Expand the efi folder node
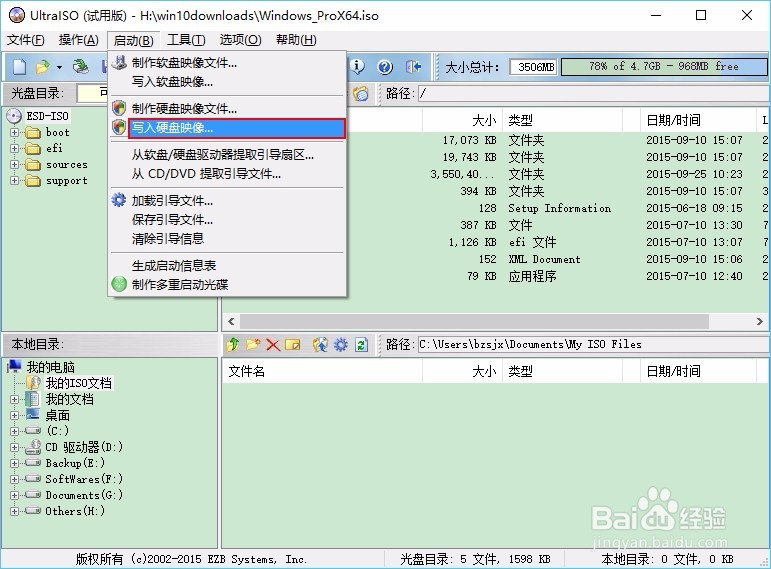This screenshot has height=569, width=771. click(x=14, y=149)
